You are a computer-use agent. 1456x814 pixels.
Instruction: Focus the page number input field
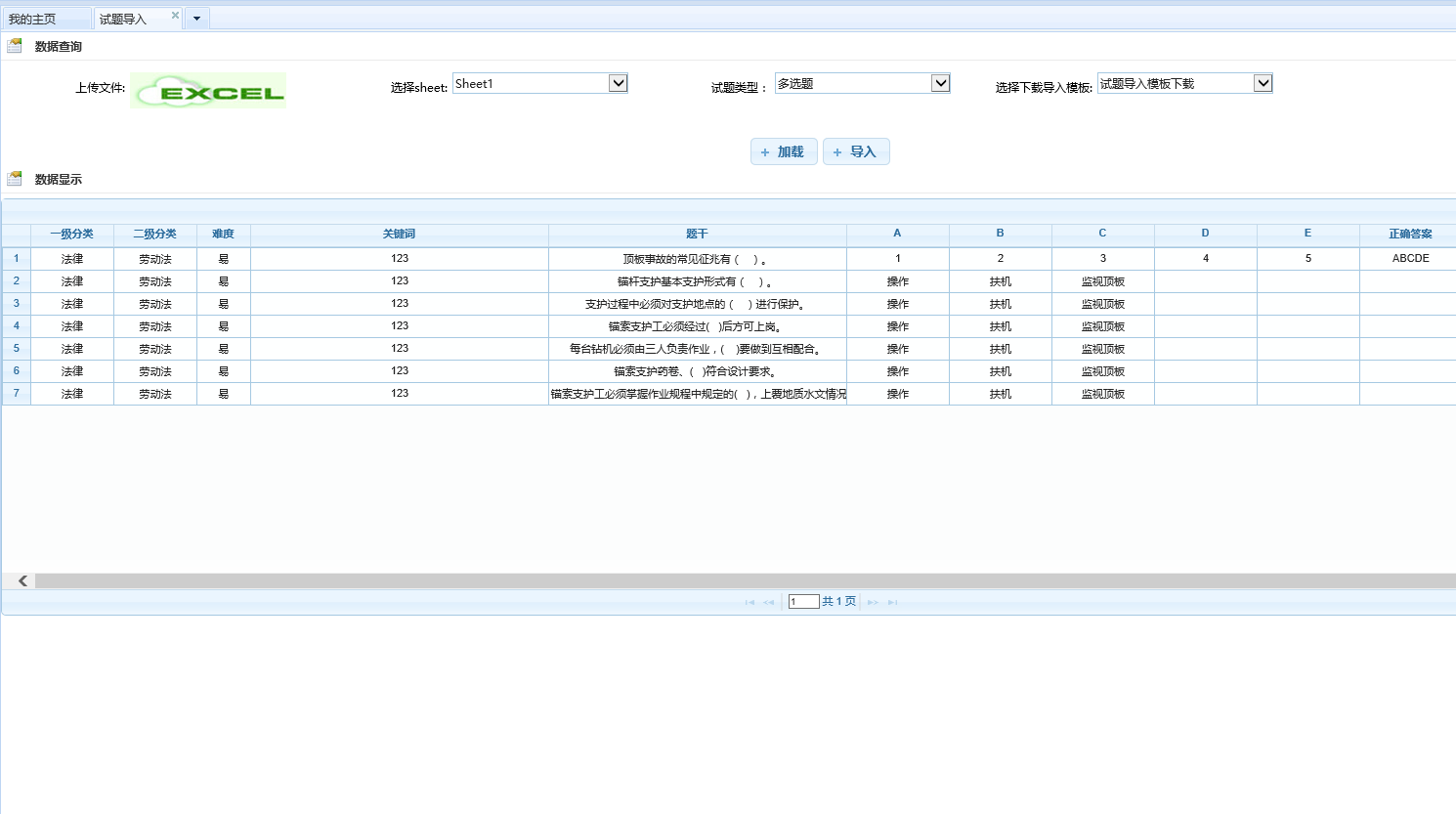click(803, 602)
